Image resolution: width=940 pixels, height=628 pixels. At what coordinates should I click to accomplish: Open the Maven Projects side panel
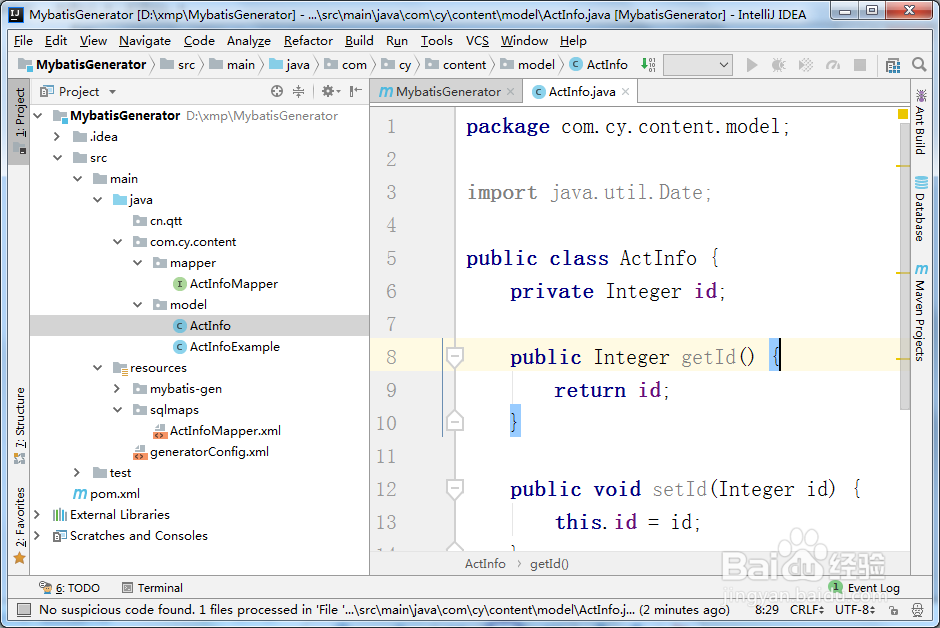click(x=920, y=312)
